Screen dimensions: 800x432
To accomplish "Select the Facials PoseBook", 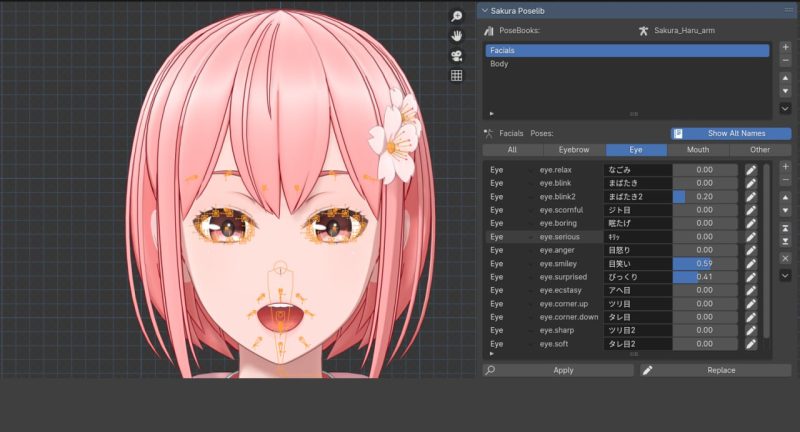I will click(x=627, y=50).
